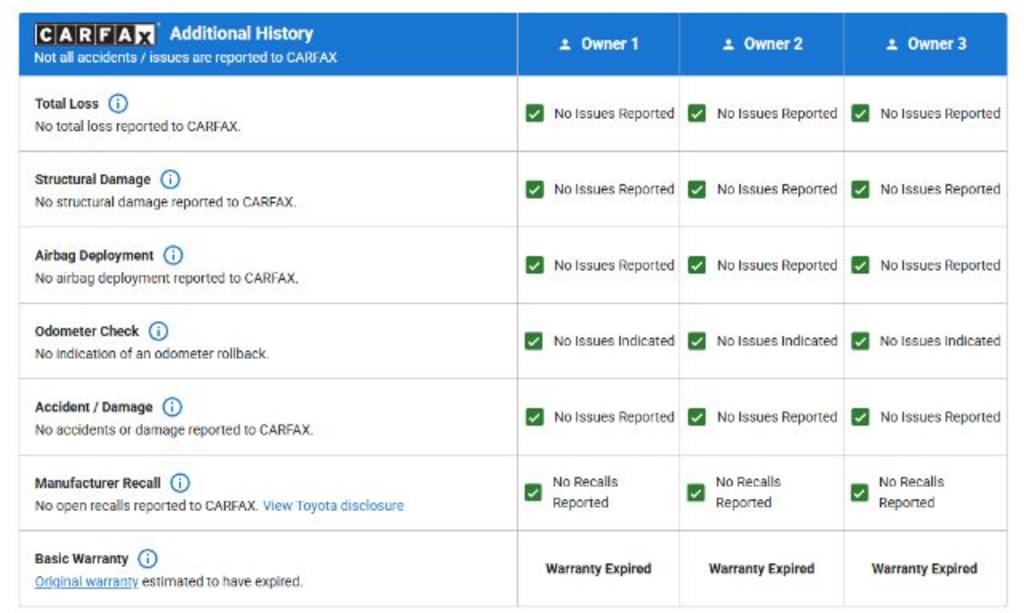Click 'No airbag deployment reported to CARFAX.' text
The image size is (1024, 613).
coord(167,278)
